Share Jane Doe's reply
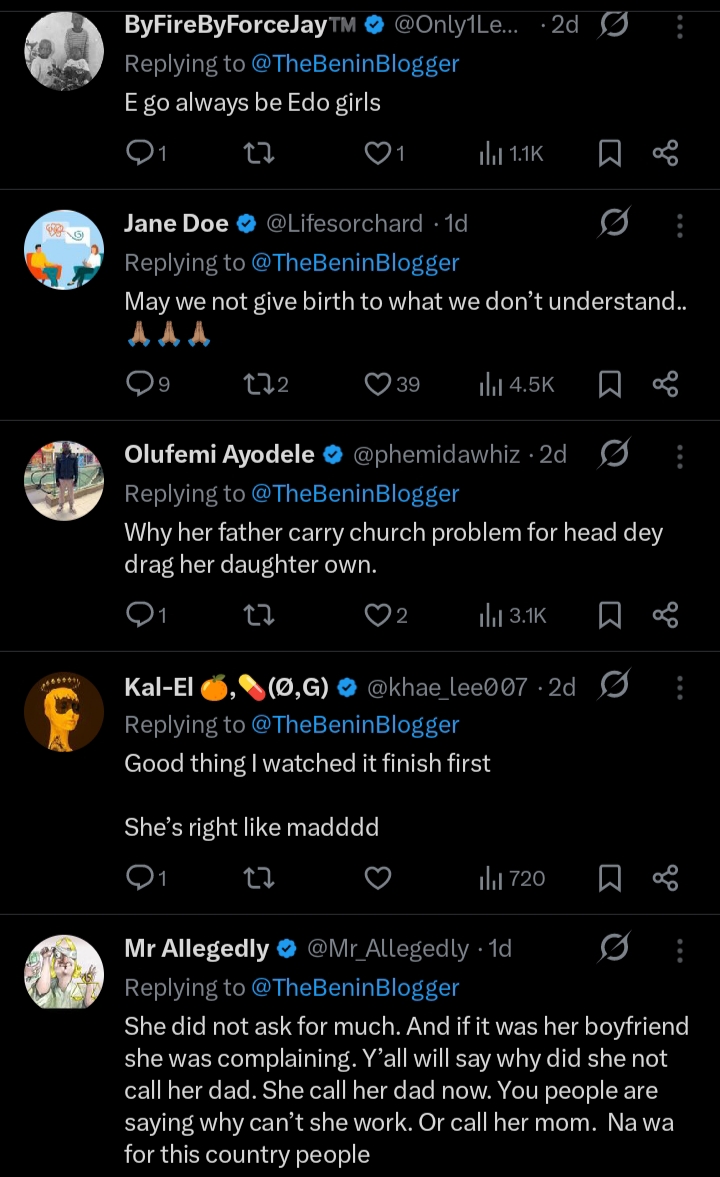Screen dimensions: 720x1177 point(665,384)
